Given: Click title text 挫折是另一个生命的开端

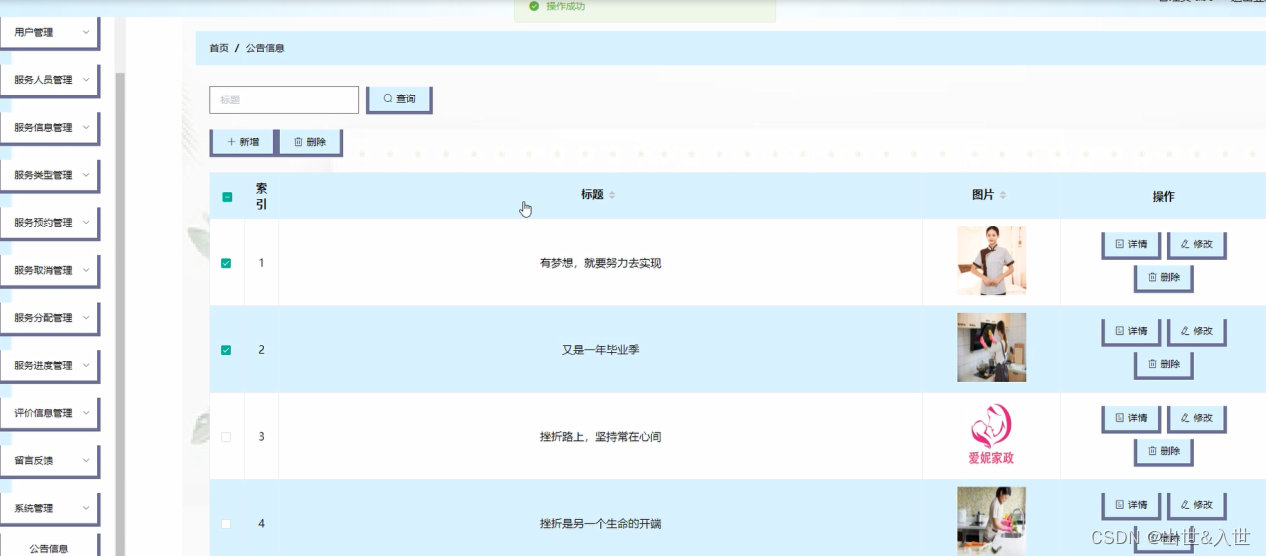Looking at the screenshot, I should pos(600,524).
